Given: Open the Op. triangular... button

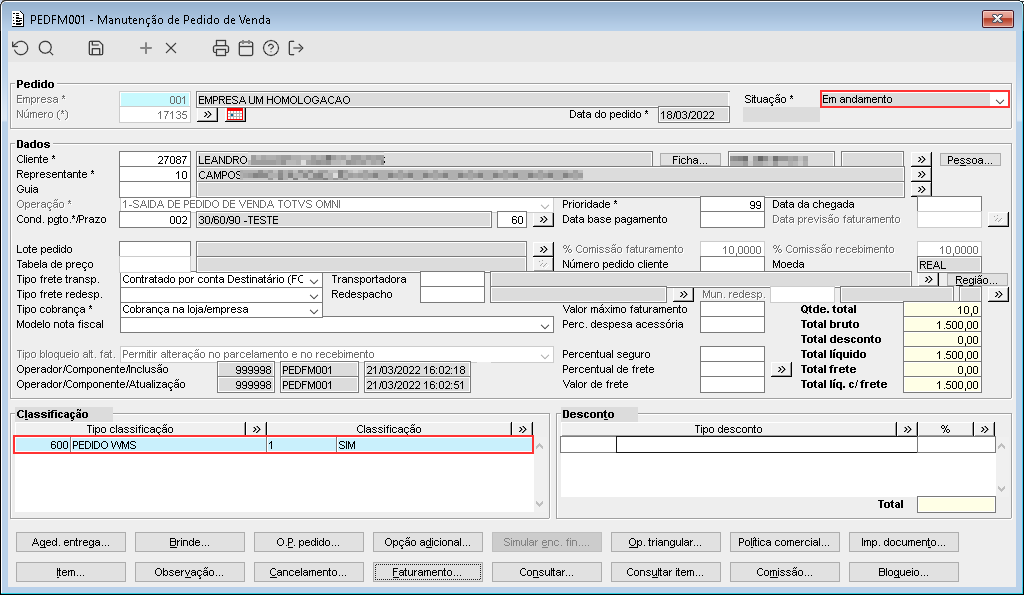Looking at the screenshot, I should coord(665,542).
